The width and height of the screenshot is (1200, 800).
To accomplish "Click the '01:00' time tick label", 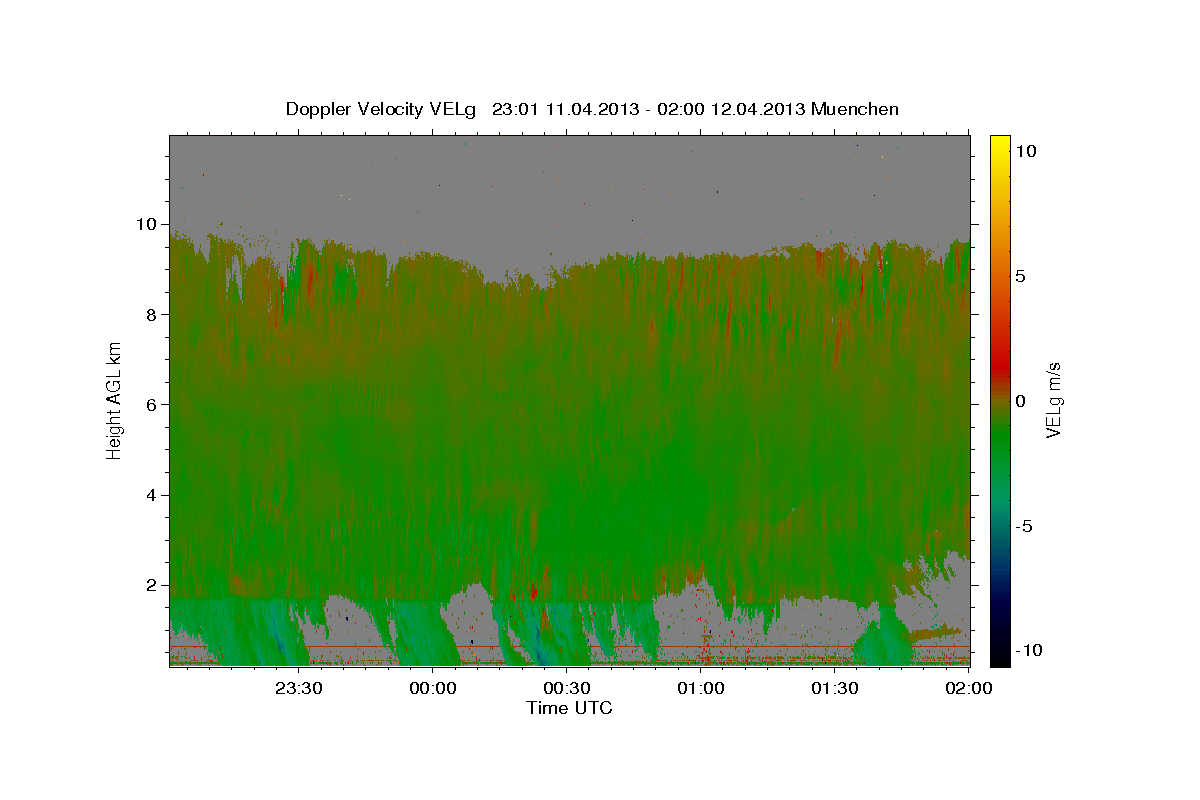I will (x=701, y=688).
